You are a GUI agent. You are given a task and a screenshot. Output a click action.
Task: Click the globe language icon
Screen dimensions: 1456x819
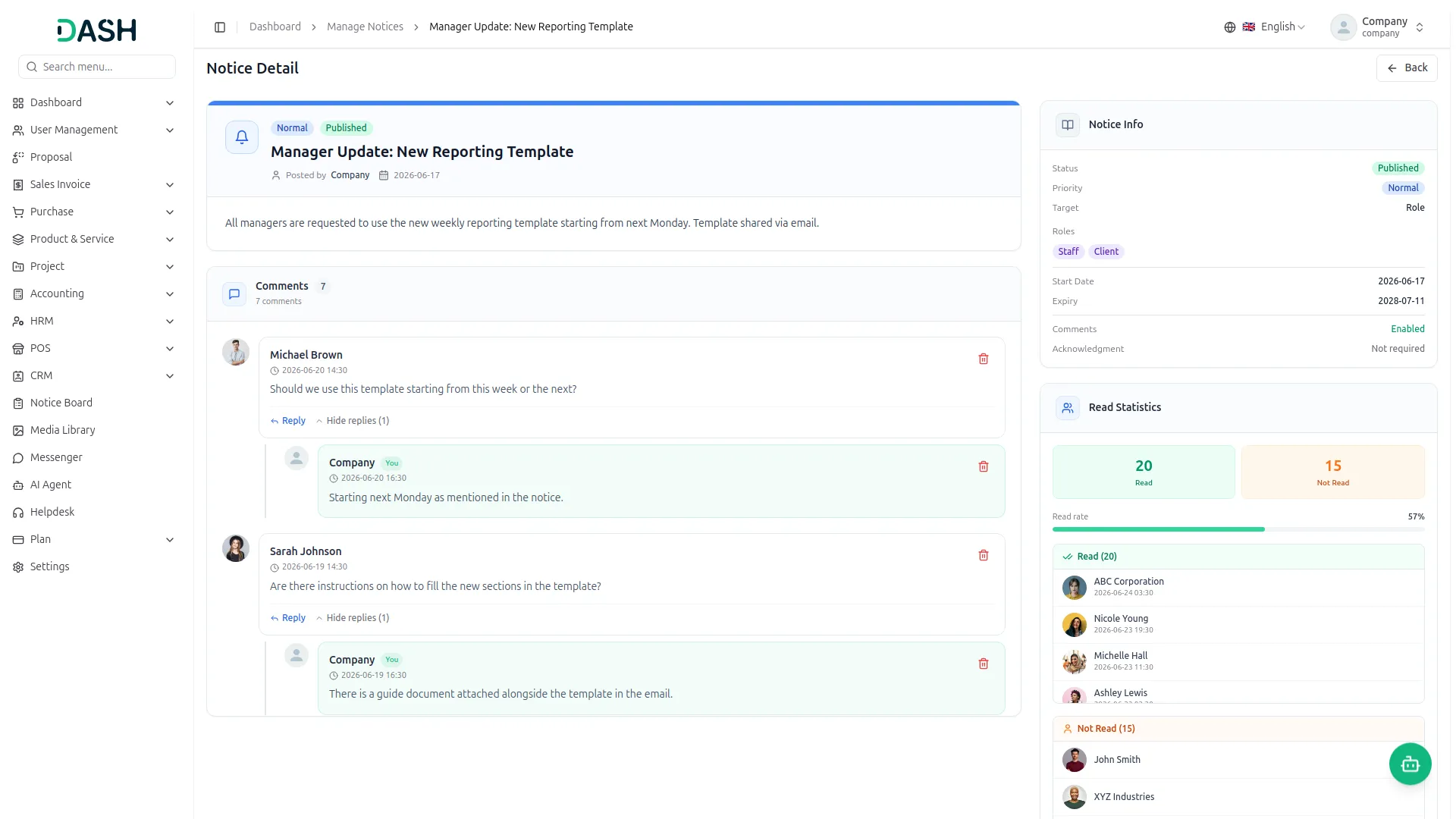click(x=1229, y=27)
